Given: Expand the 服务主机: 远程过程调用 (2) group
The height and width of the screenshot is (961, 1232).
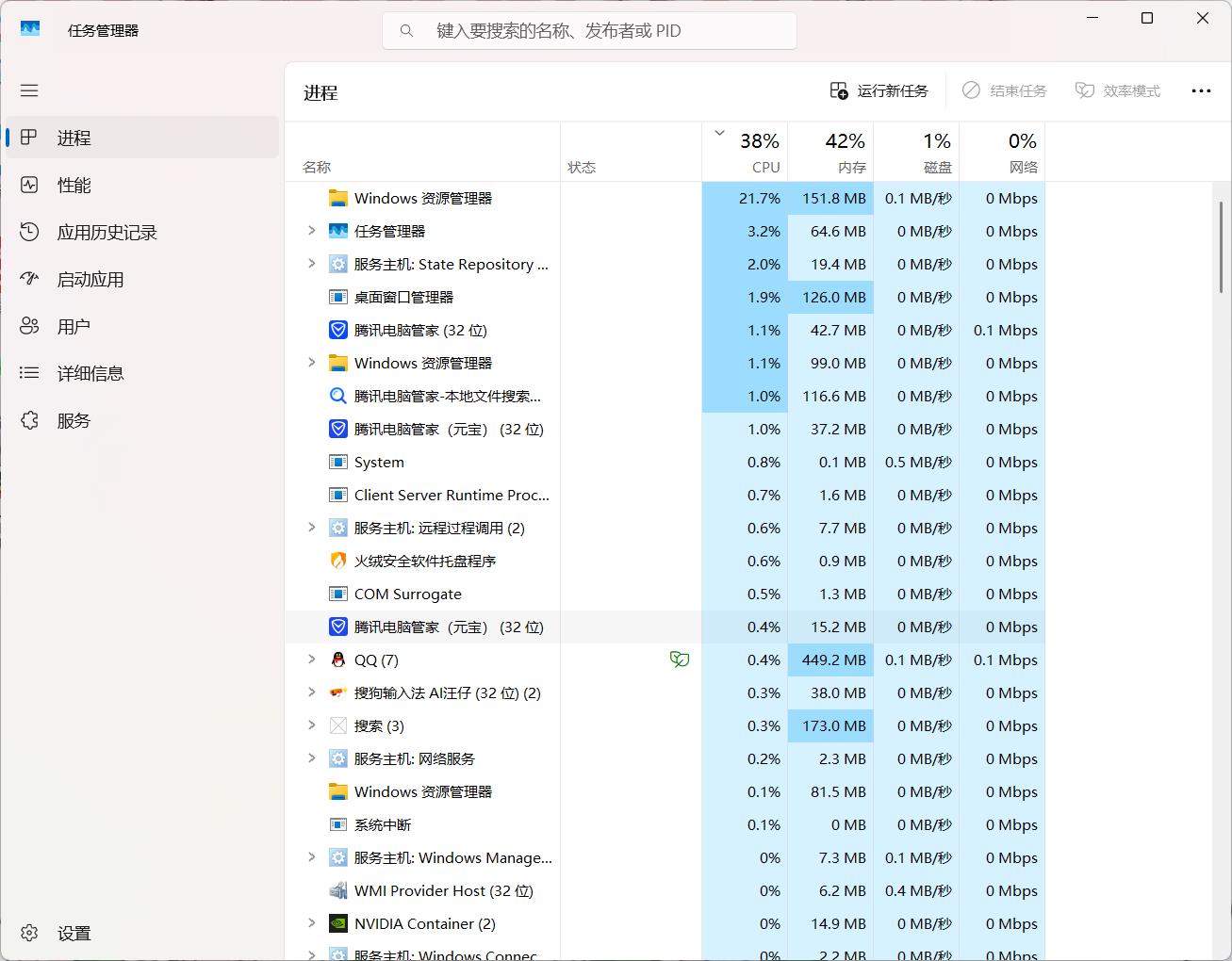Looking at the screenshot, I should [x=311, y=528].
